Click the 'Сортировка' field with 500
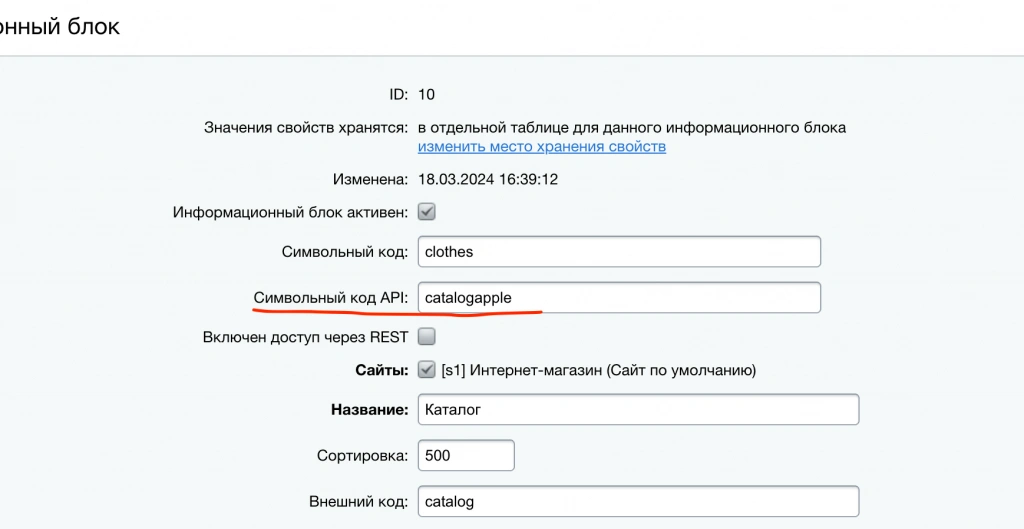The image size is (1024, 529). tap(466, 455)
